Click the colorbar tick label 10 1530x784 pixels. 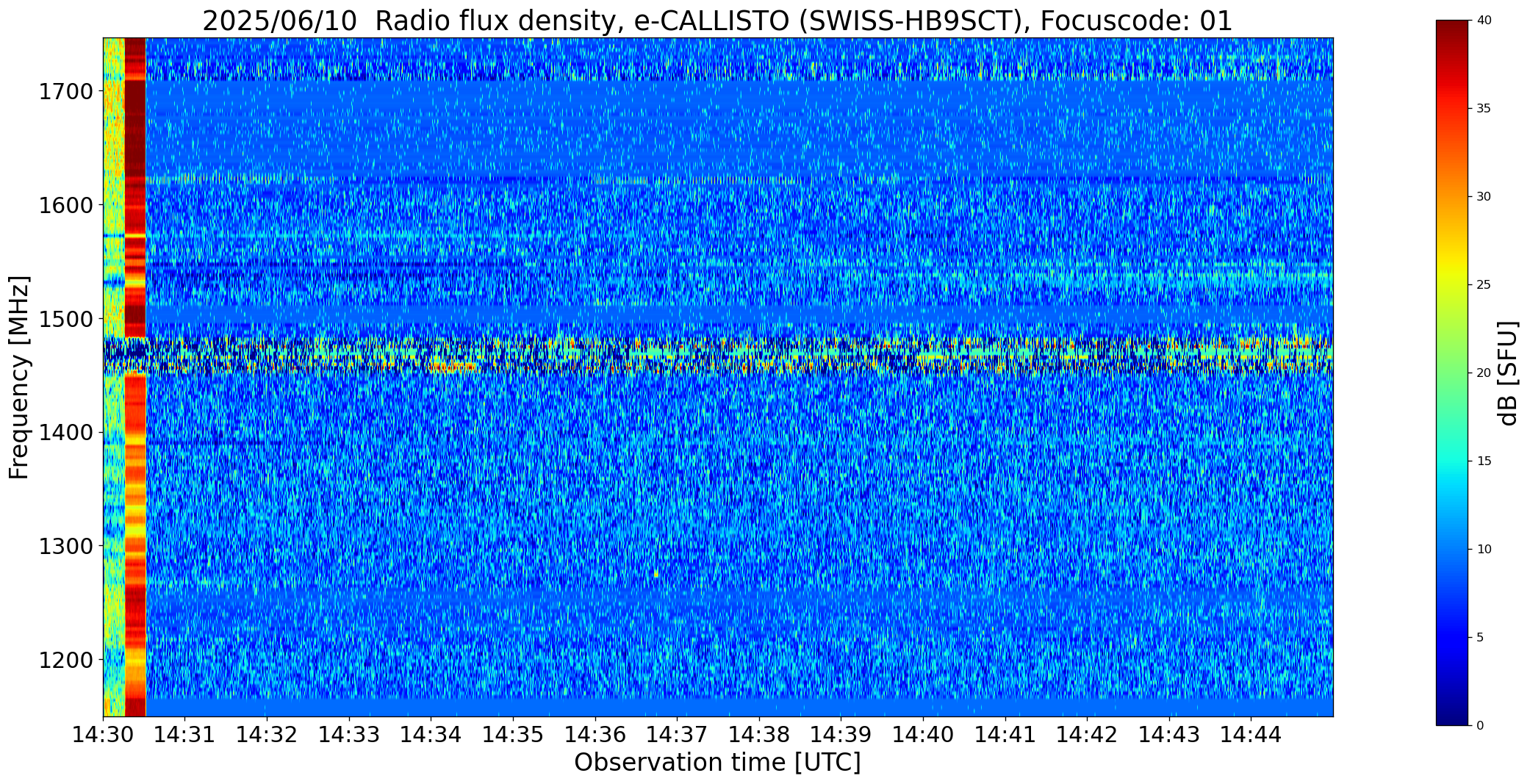pyautogui.click(x=1484, y=550)
